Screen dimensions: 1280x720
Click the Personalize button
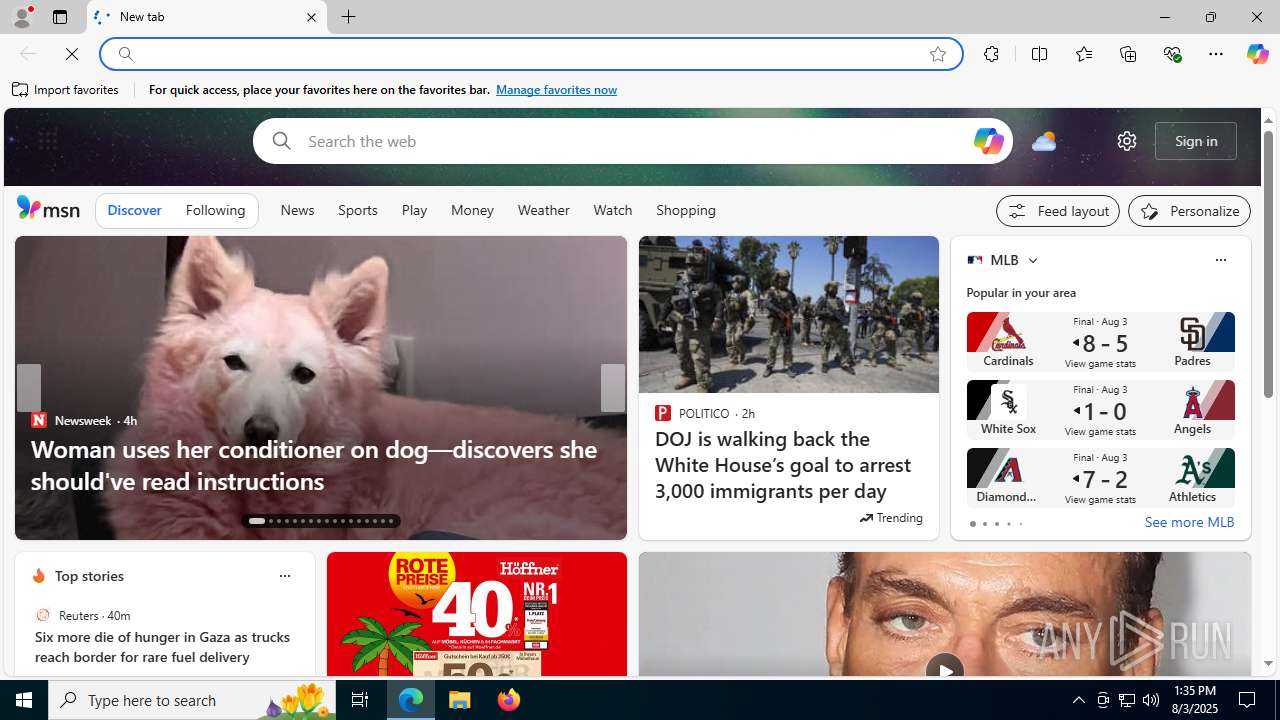pyautogui.click(x=1190, y=211)
